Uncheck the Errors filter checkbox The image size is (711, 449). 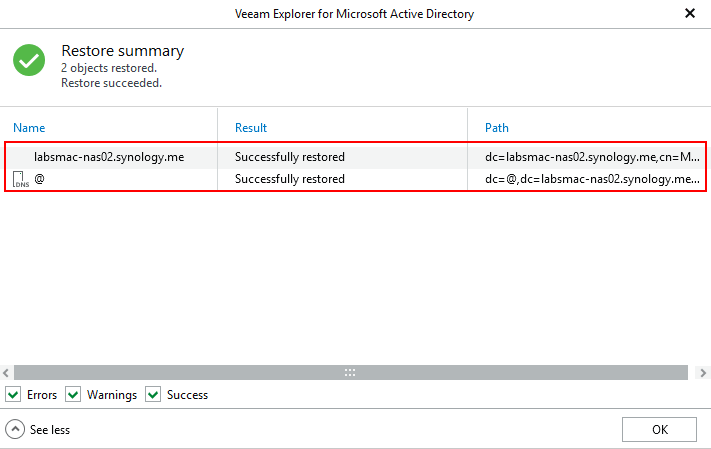13,395
